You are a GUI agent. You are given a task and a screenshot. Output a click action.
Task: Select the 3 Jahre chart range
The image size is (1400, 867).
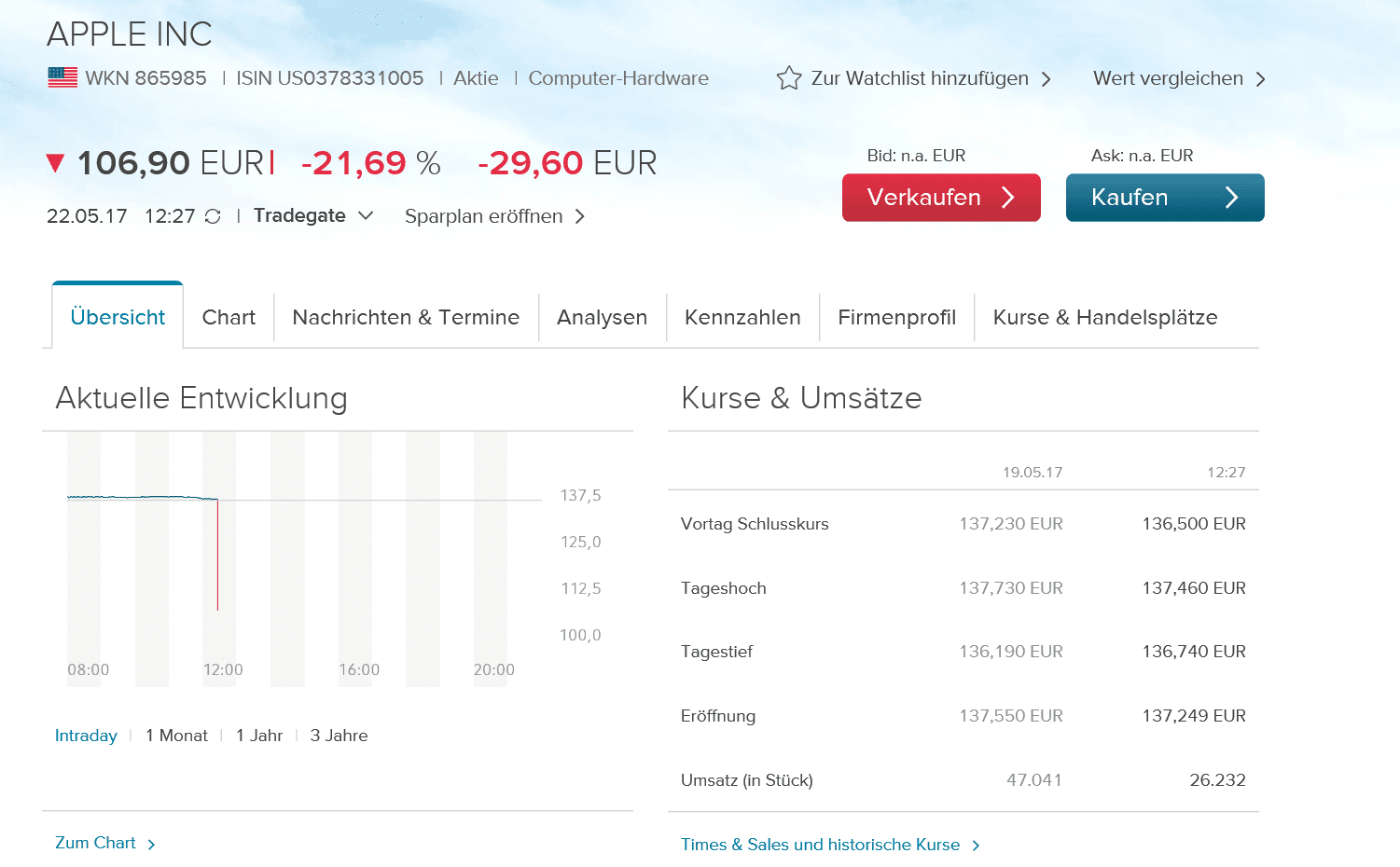(339, 736)
